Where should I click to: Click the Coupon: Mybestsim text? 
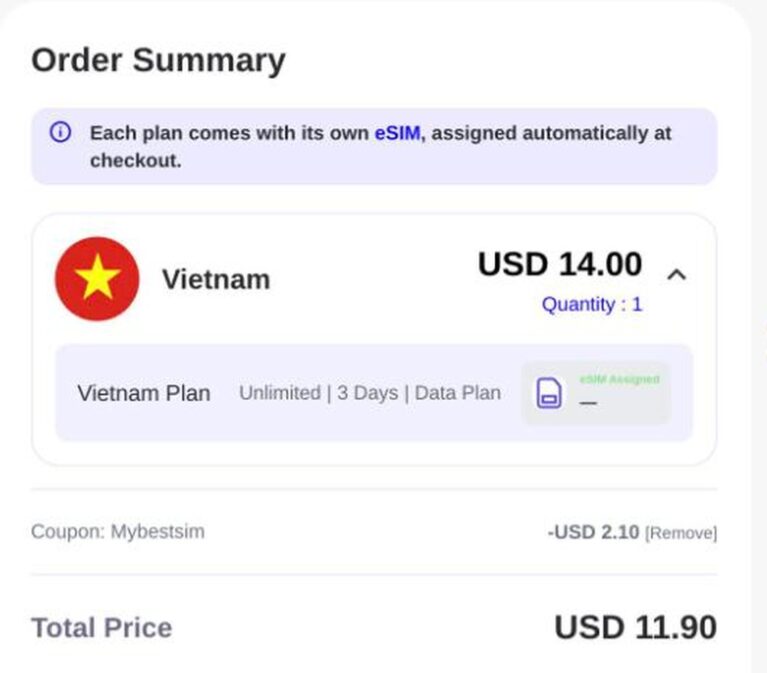pos(118,532)
